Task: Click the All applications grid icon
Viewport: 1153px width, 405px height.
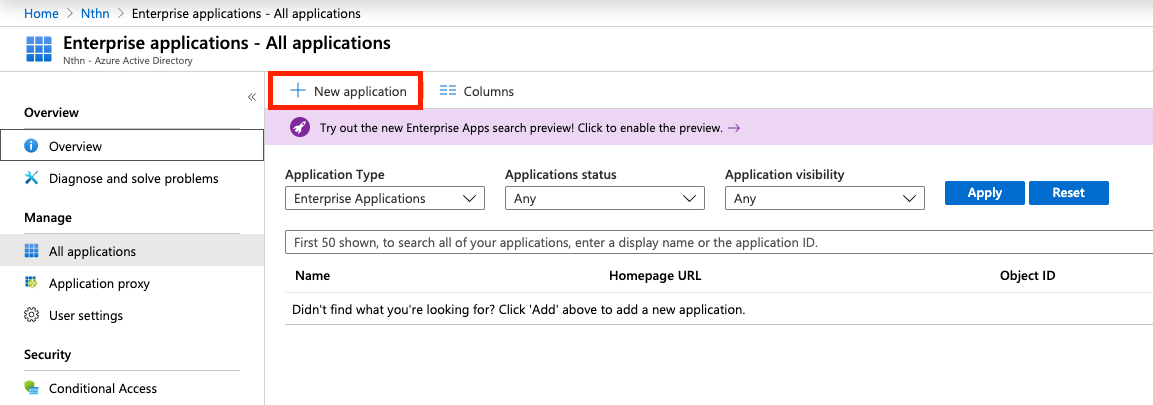Action: click(31, 251)
